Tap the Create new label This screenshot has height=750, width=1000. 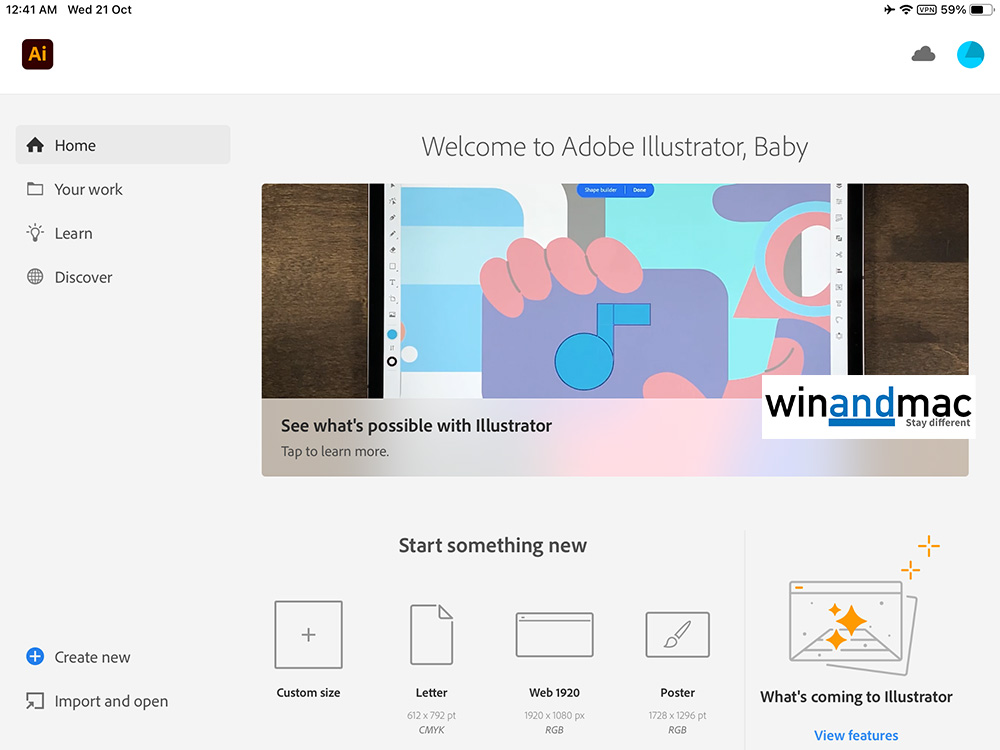click(92, 657)
